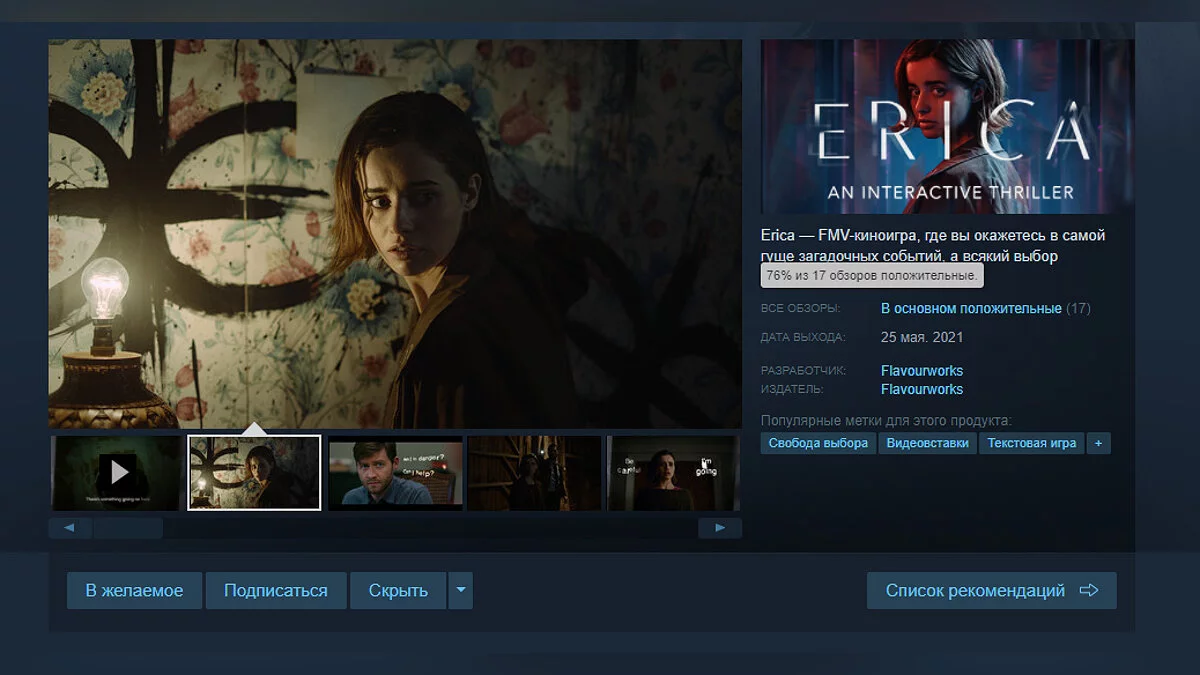Click the 'ВСЕ ОБЗОРЫ:' label
This screenshot has height=675, width=1200.
[800, 309]
